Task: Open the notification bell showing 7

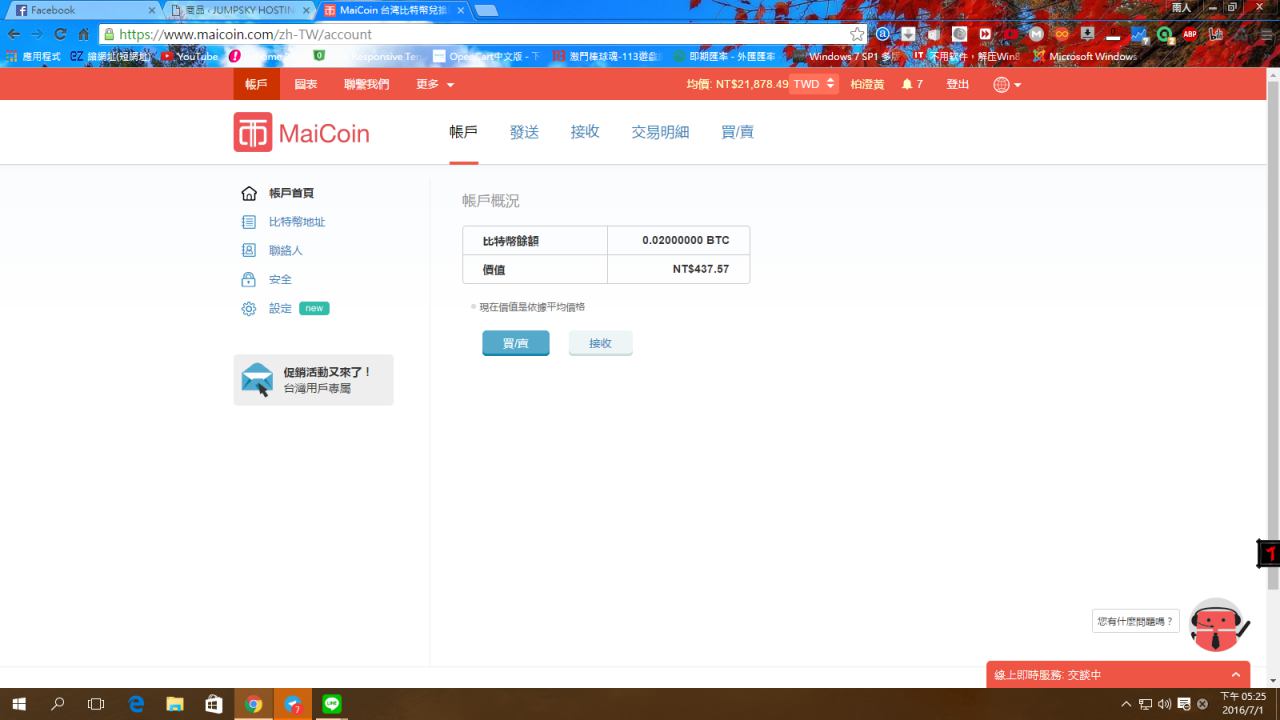Action: tap(911, 85)
